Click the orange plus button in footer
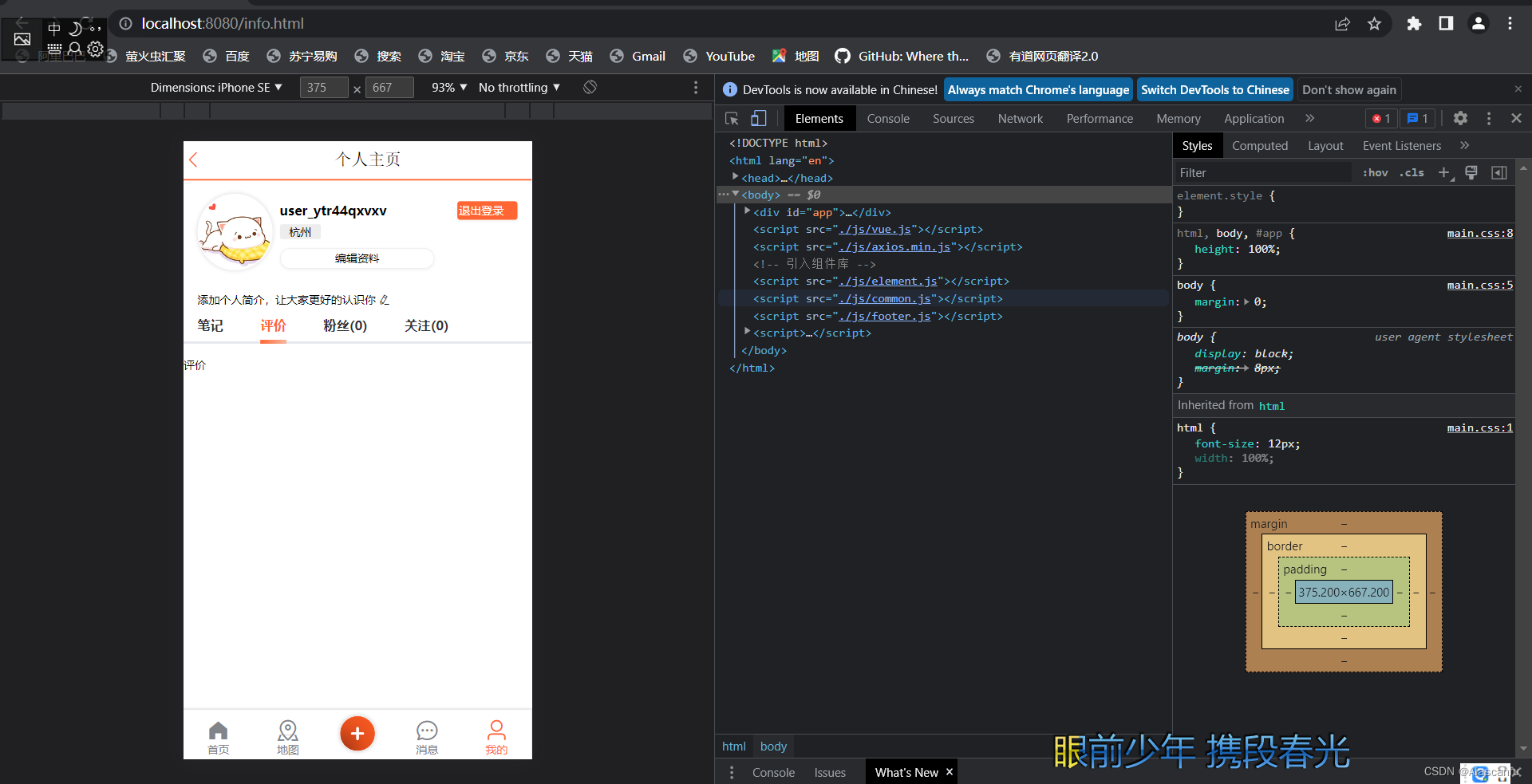Viewport: 1532px width, 784px height. point(357,734)
